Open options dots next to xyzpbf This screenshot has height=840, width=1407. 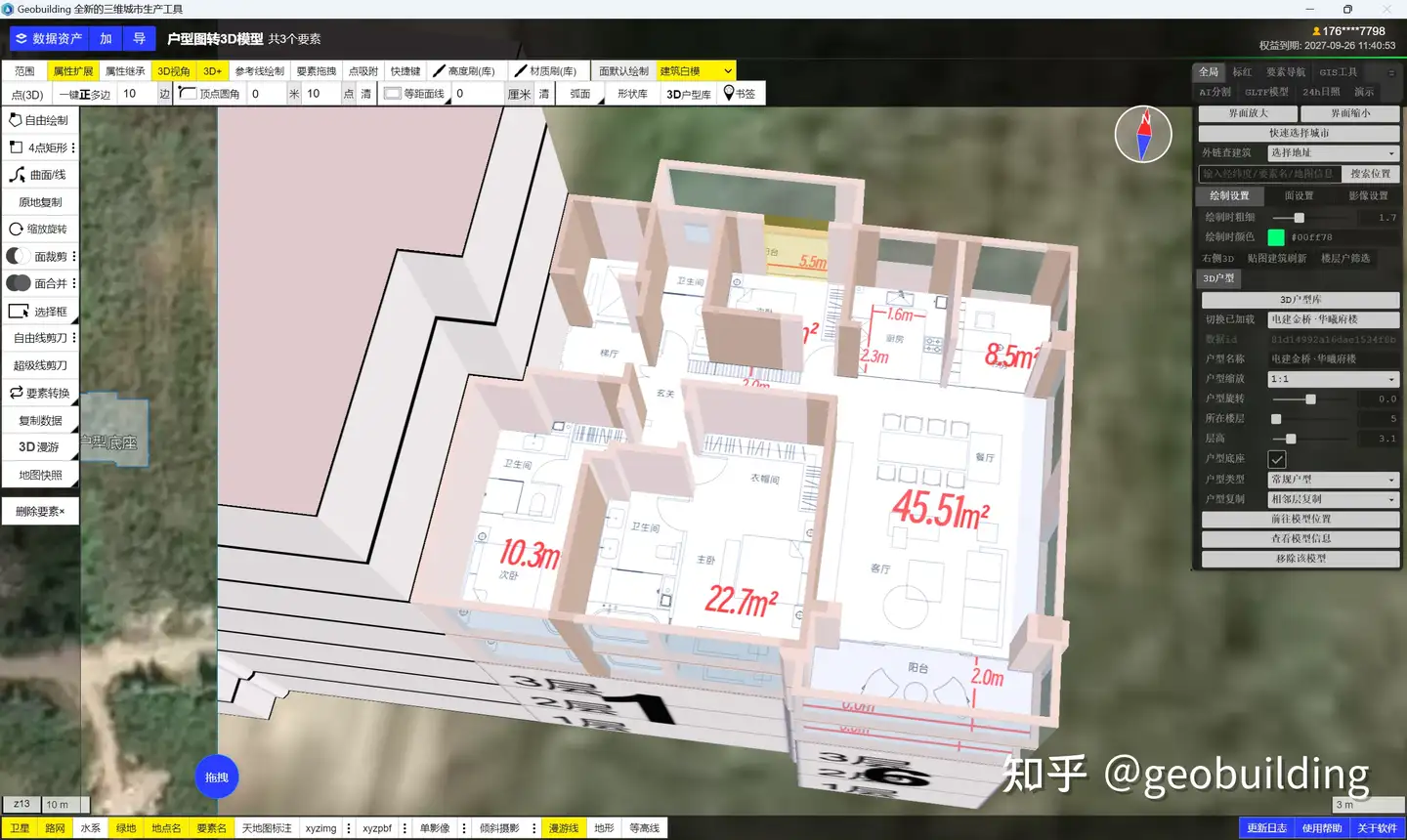(x=405, y=828)
